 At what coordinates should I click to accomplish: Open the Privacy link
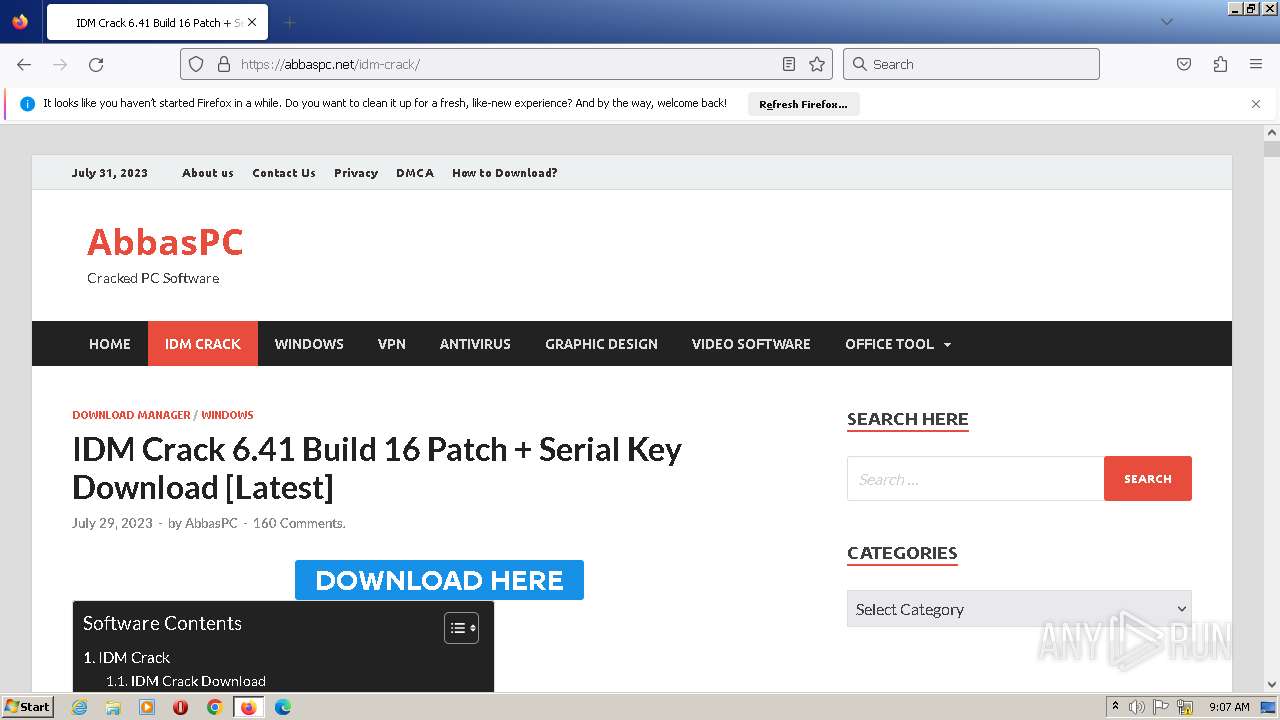356,173
